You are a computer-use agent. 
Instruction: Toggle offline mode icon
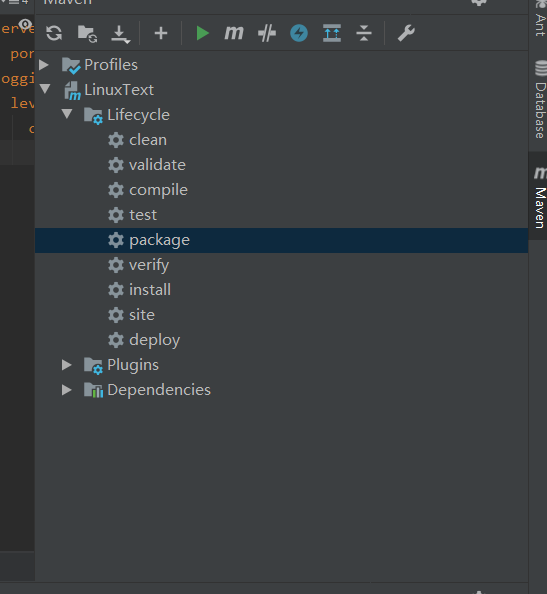[x=299, y=33]
